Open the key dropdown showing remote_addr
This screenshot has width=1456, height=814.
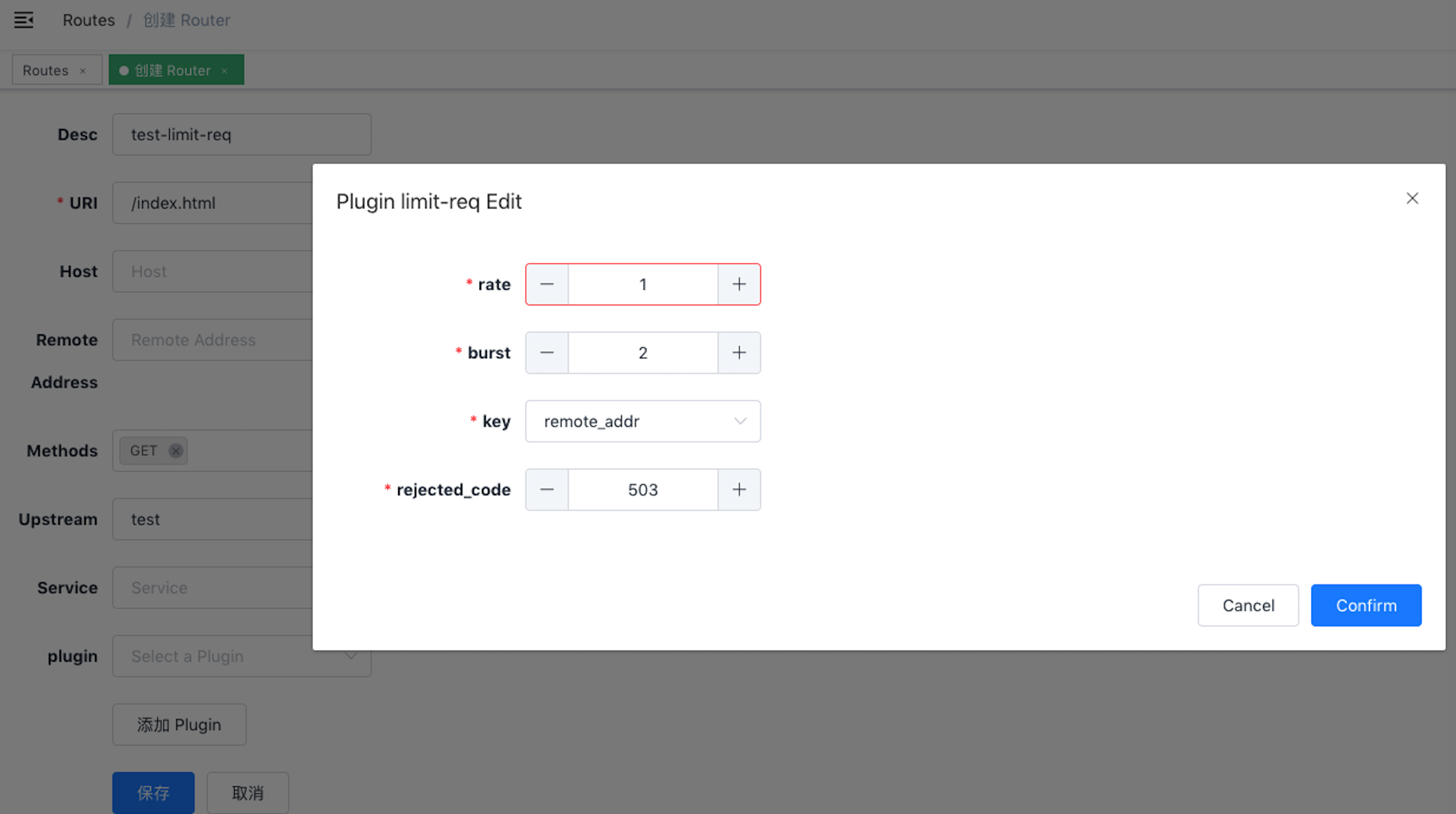pos(642,421)
